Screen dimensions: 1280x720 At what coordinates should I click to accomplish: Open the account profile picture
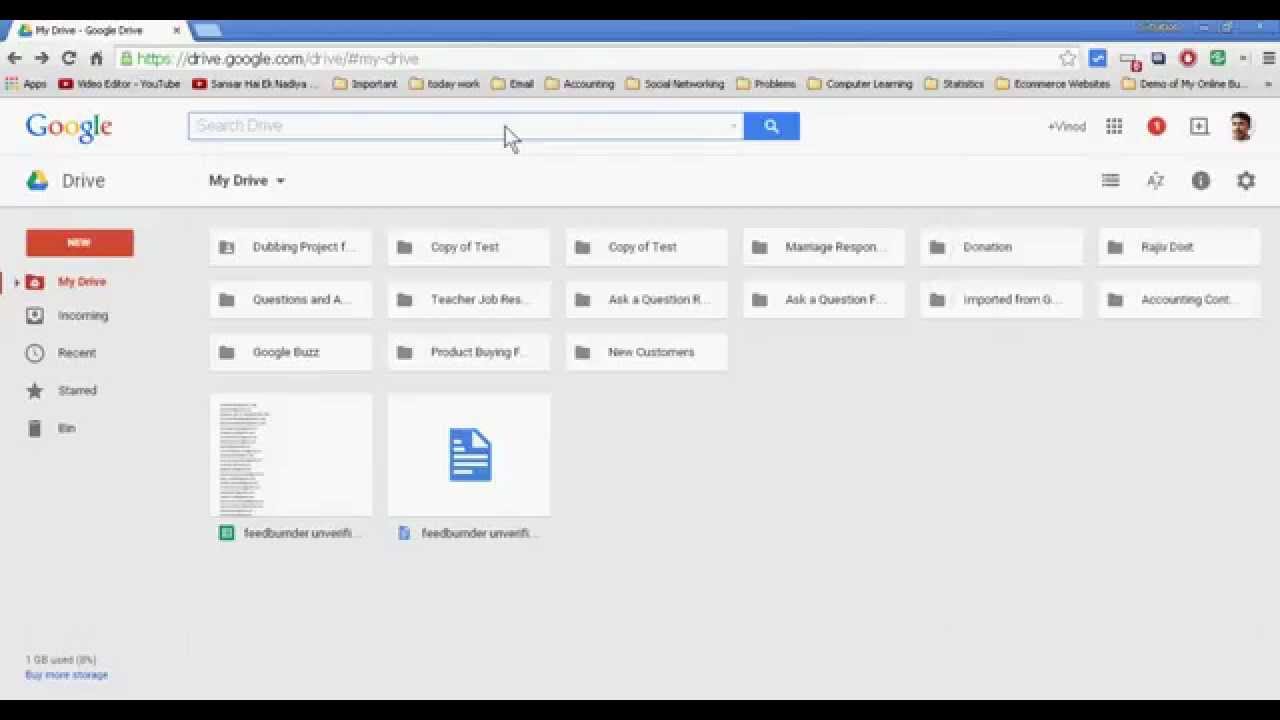coord(1241,126)
